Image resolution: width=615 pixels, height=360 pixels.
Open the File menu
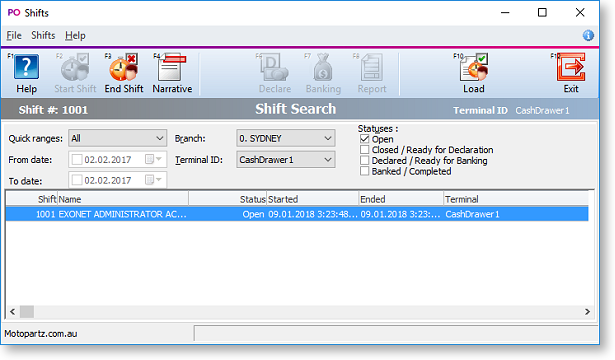click(14, 36)
